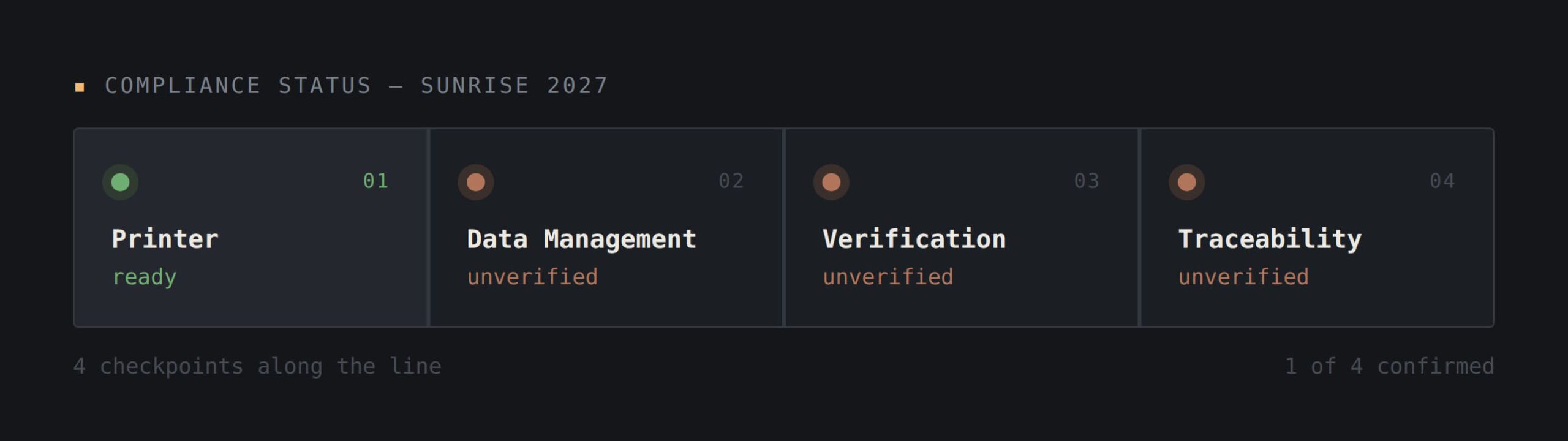This screenshot has height=441, width=1568.
Task: Select the Printer checkpoint title
Action: pyautogui.click(x=165, y=239)
